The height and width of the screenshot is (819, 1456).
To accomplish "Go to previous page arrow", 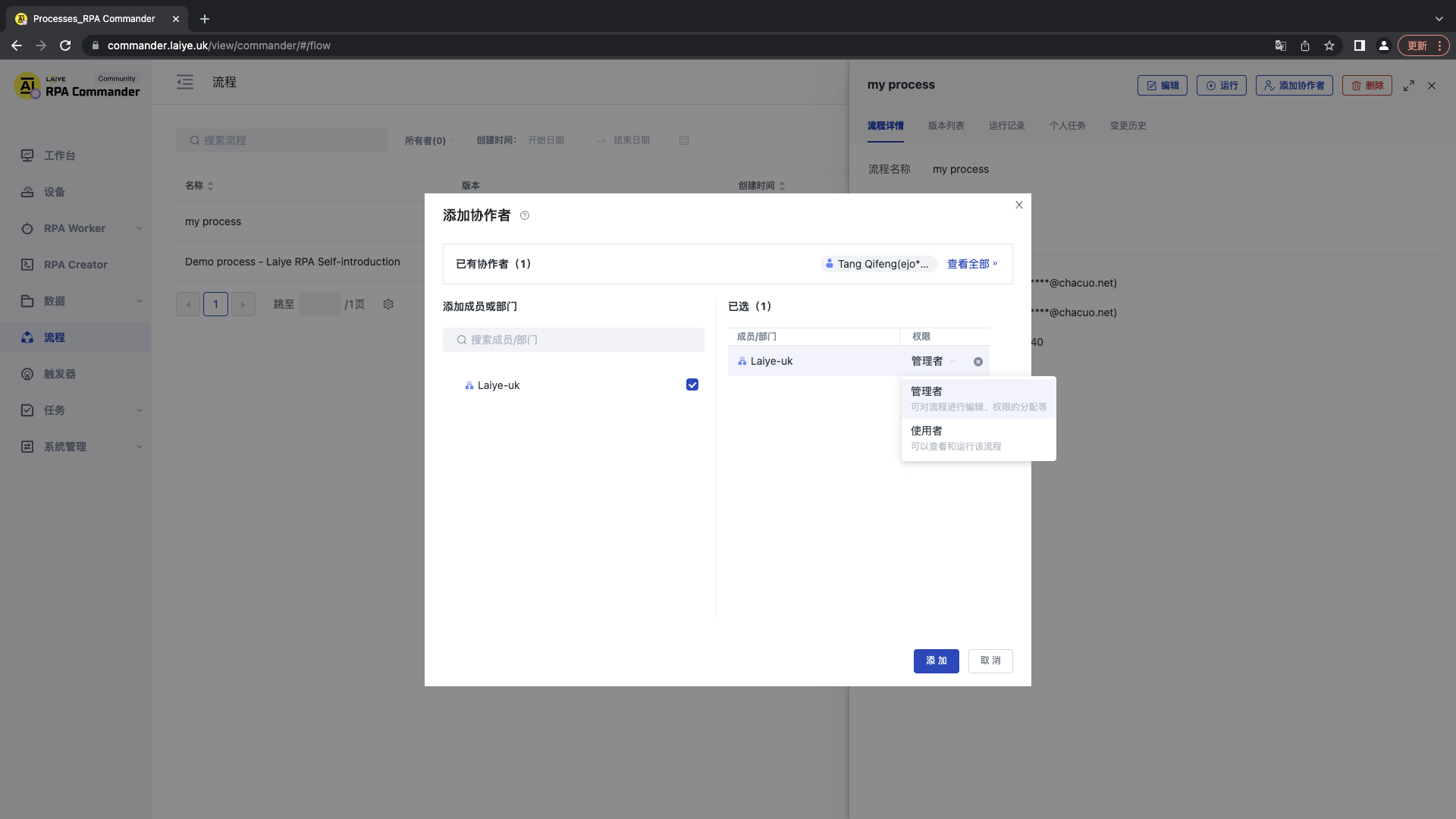I will 188,305.
